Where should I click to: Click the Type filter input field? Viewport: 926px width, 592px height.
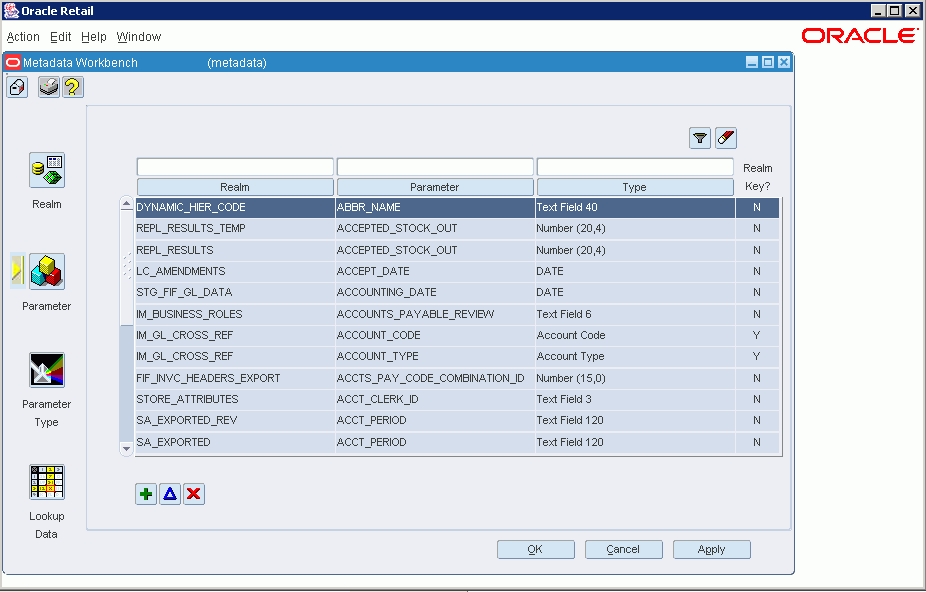click(x=635, y=167)
